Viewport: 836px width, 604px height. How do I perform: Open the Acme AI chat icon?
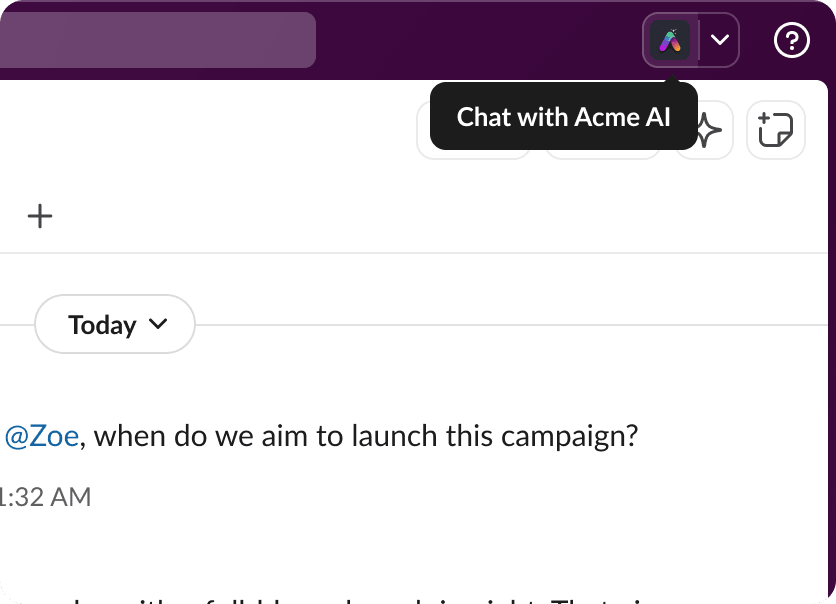[670, 41]
